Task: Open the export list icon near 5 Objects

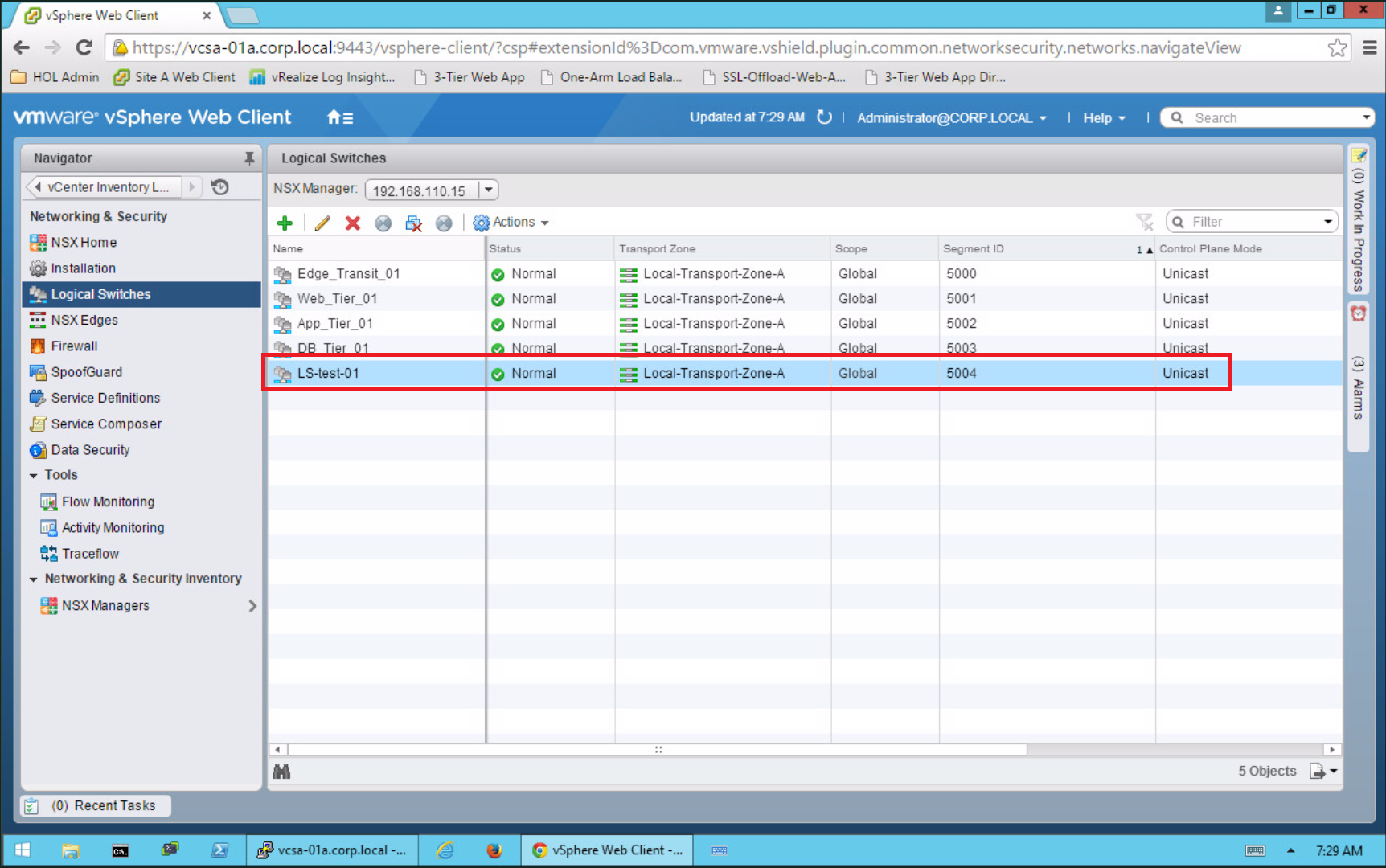Action: tap(1323, 772)
